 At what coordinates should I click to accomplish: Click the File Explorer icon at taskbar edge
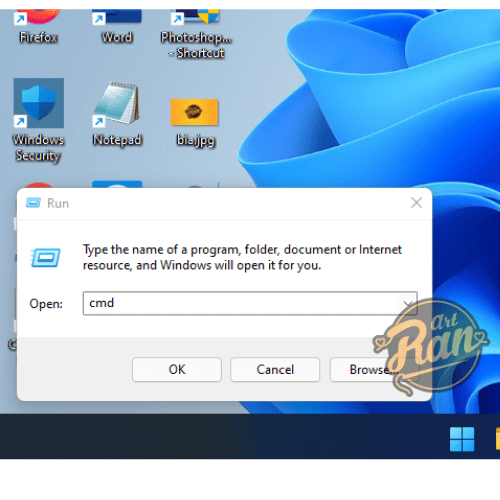[x=497, y=439]
